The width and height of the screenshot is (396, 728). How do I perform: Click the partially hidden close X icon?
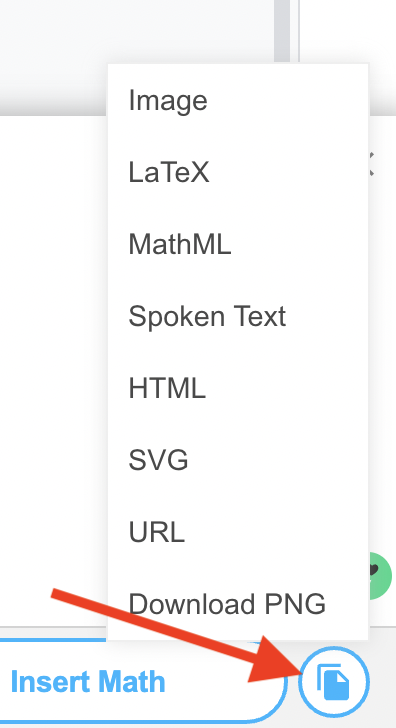click(x=371, y=164)
